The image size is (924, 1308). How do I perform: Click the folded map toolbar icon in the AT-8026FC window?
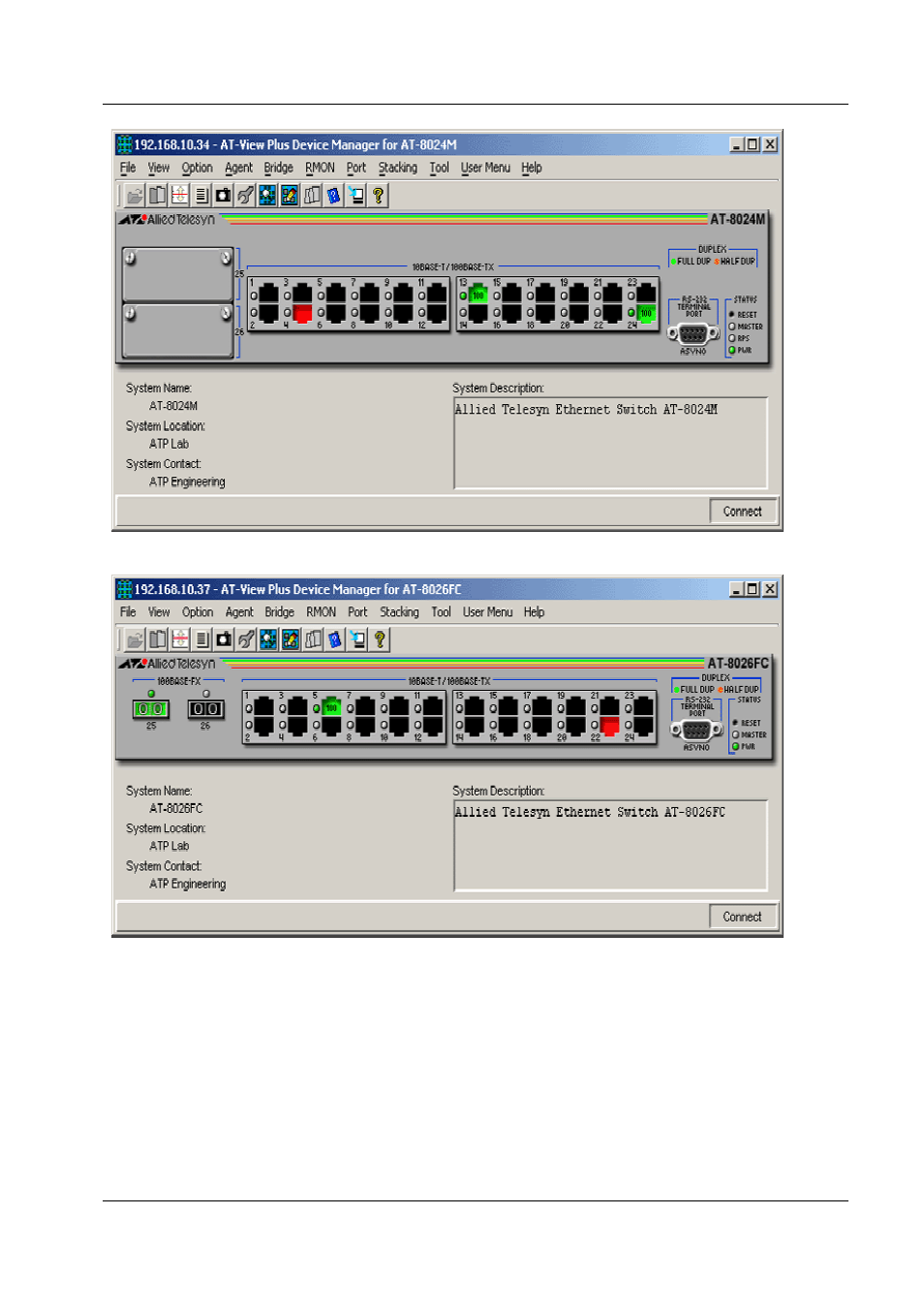click(x=313, y=639)
